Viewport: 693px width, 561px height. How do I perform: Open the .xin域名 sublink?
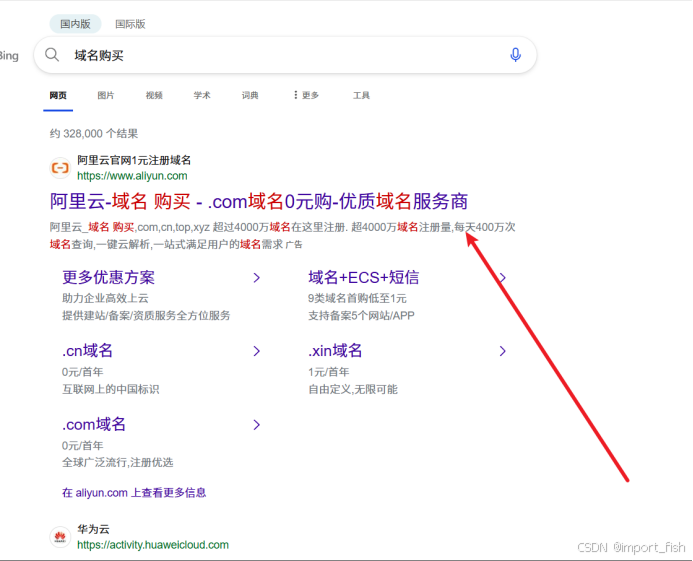pyautogui.click(x=335, y=351)
